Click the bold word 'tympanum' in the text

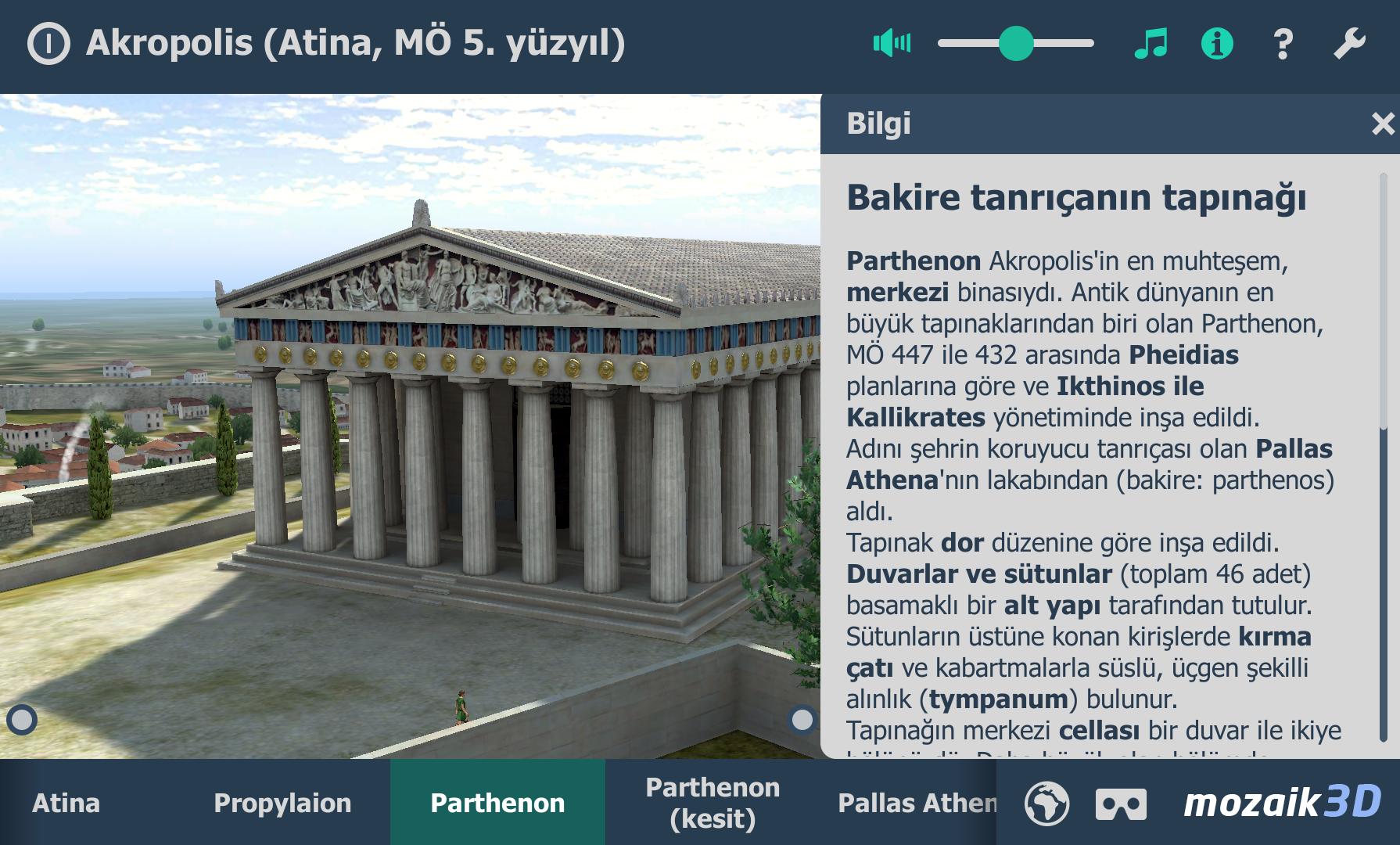pos(999,699)
